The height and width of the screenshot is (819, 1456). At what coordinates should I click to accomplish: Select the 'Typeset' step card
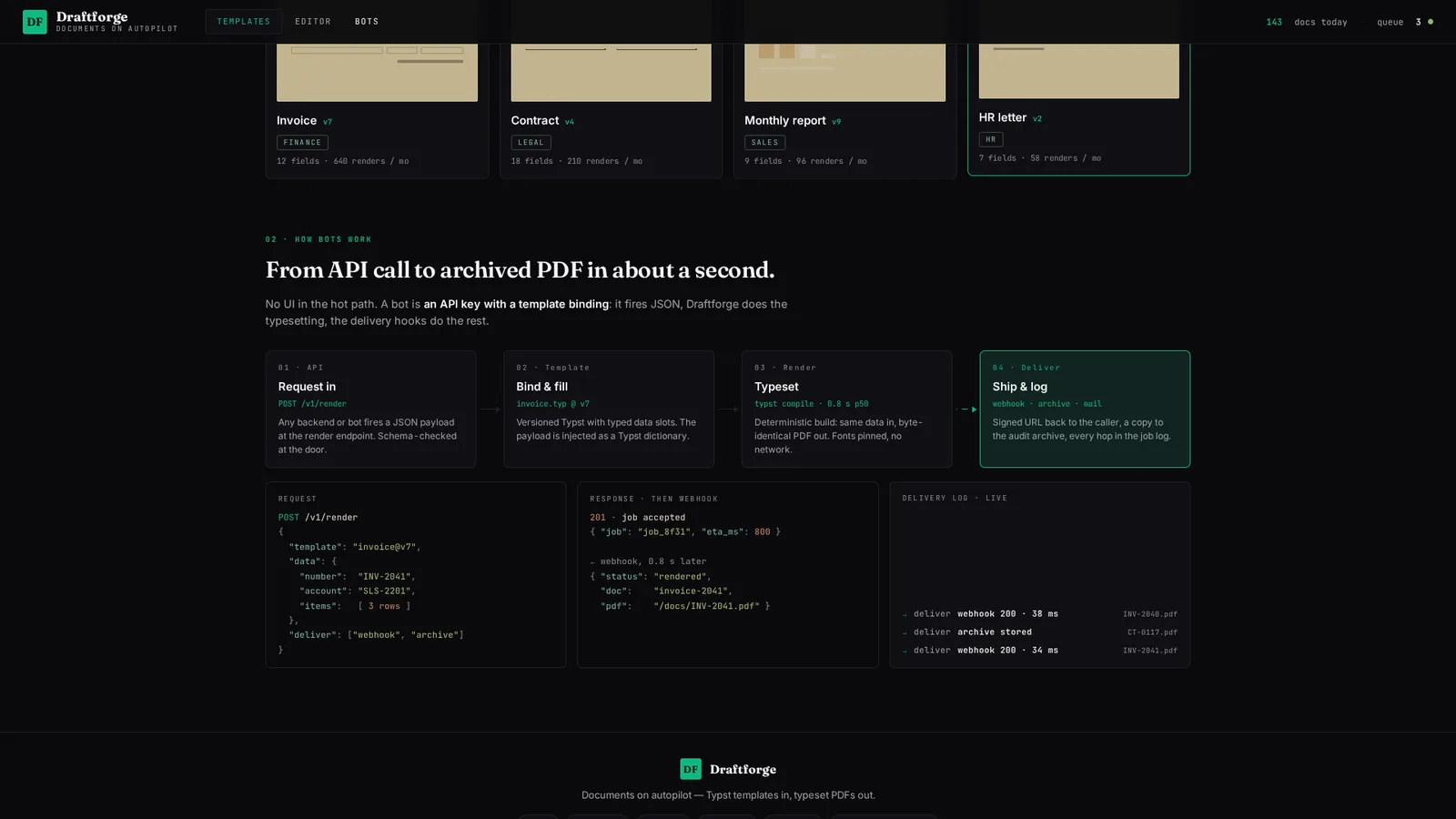tap(846, 409)
